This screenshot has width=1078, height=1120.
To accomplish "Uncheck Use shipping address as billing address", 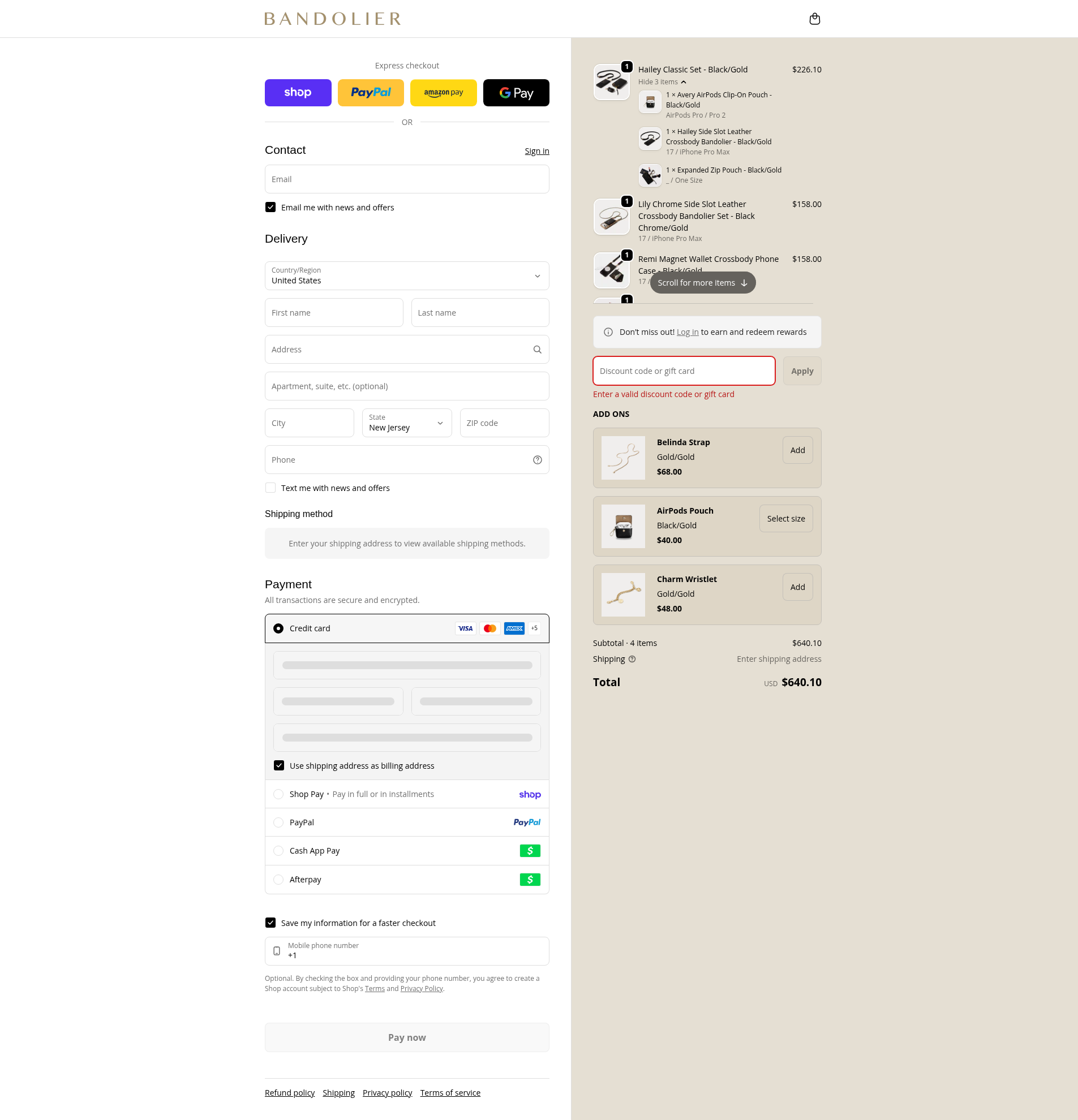I will pos(279,766).
